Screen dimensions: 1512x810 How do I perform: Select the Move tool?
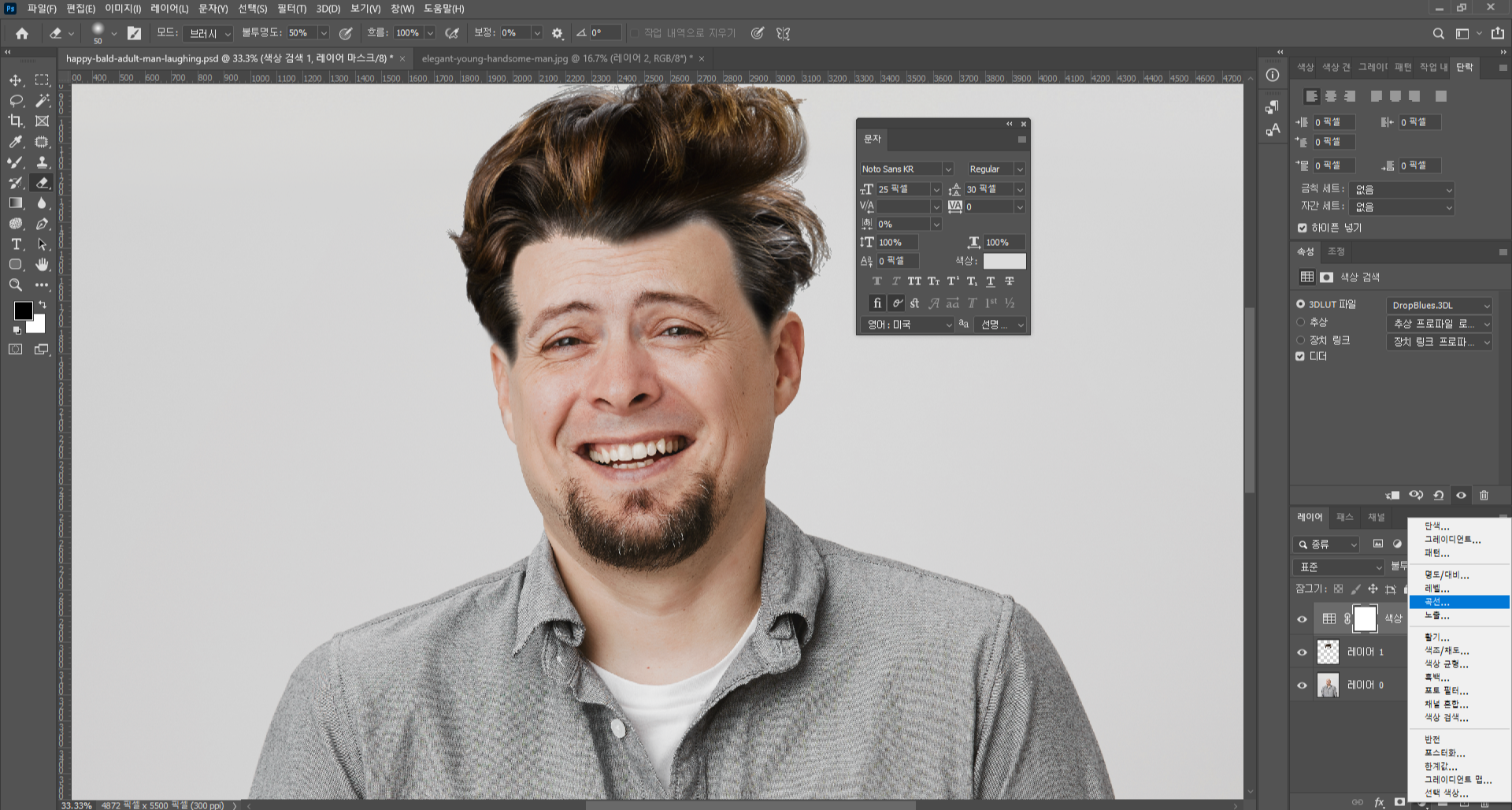coord(16,80)
